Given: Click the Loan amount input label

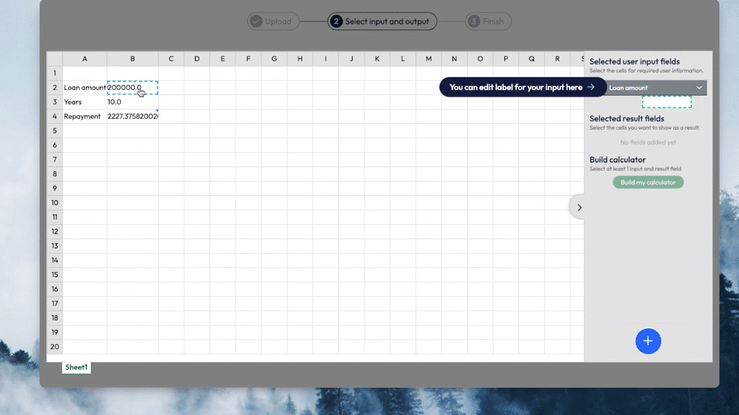Looking at the screenshot, I should click(630, 88).
